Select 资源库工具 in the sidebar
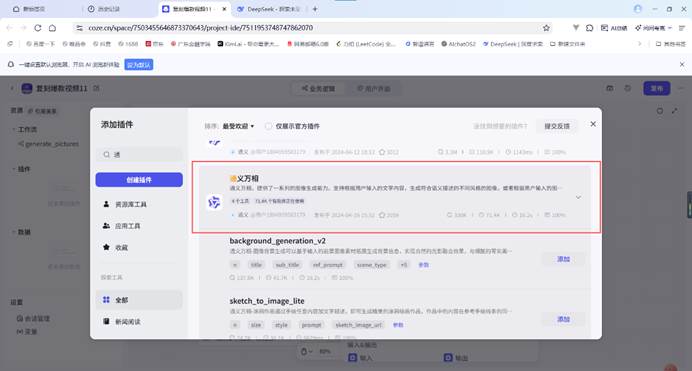This screenshot has width=692, height=371. [x=139, y=204]
